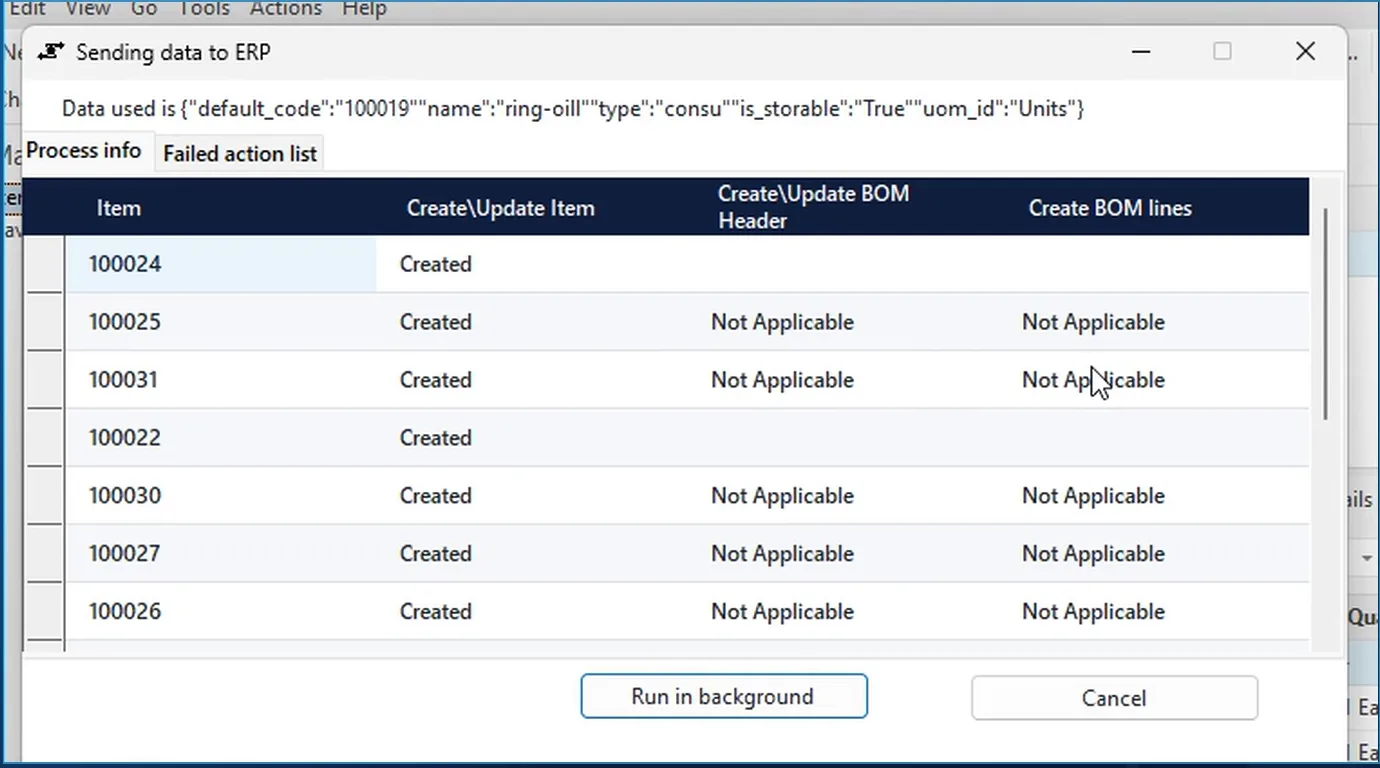
Task: Click the vertical scrollbar of the process table
Action: click(1327, 314)
